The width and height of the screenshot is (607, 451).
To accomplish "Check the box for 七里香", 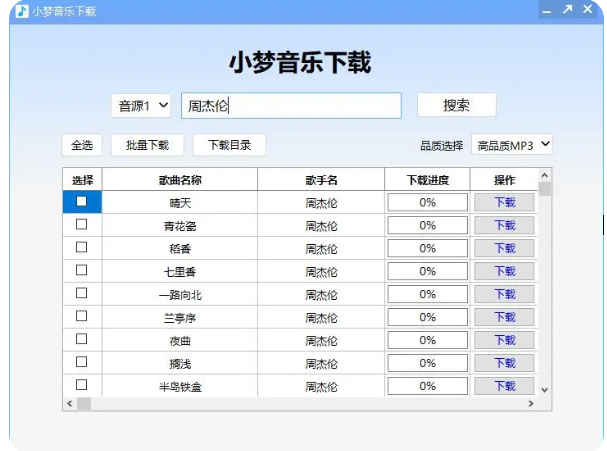I will 82,270.
